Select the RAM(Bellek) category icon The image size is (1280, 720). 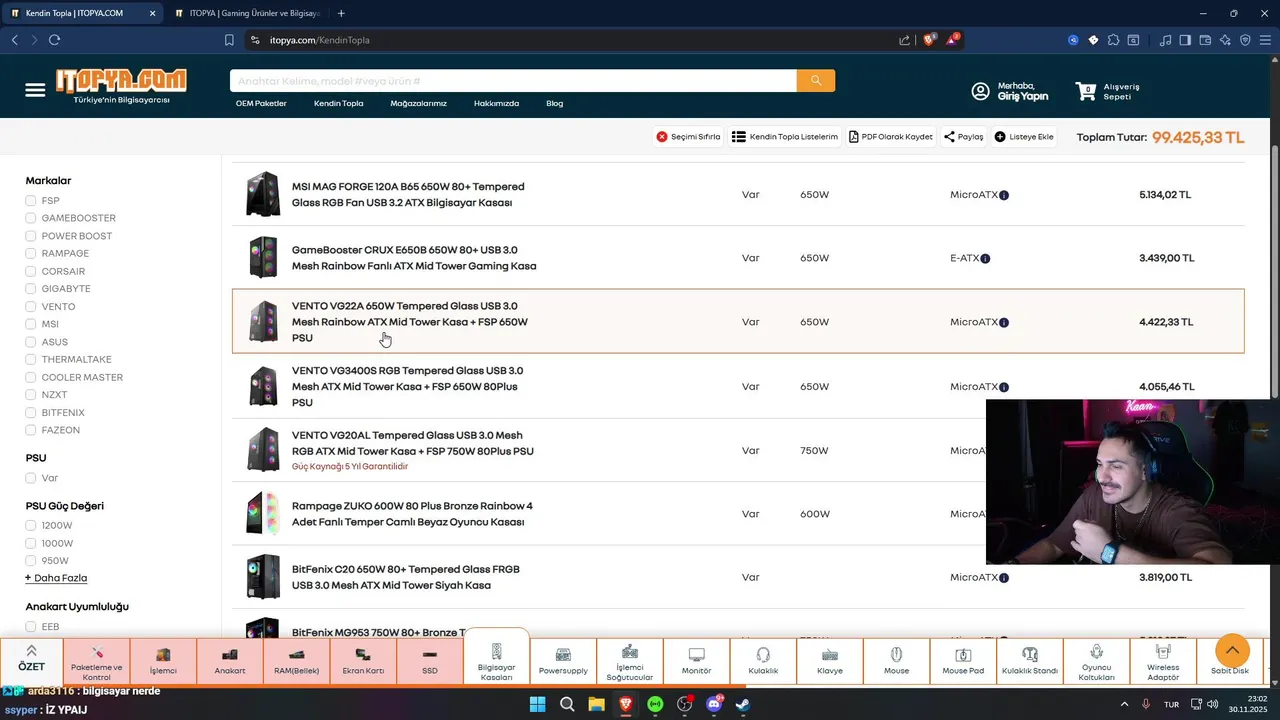(x=296, y=660)
